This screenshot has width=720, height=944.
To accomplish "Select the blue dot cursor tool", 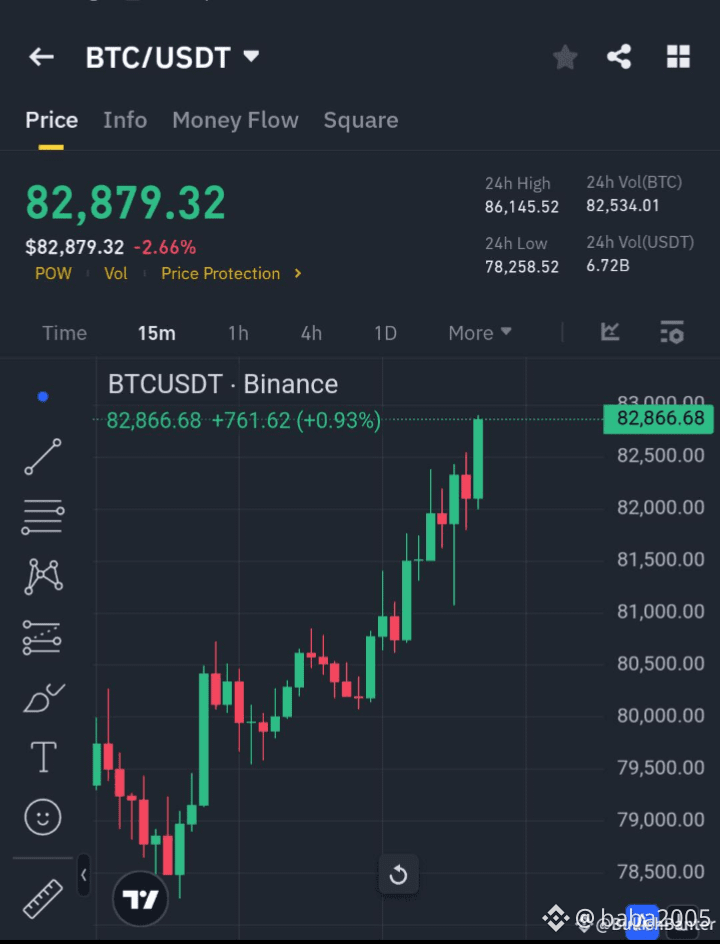I will [43, 396].
